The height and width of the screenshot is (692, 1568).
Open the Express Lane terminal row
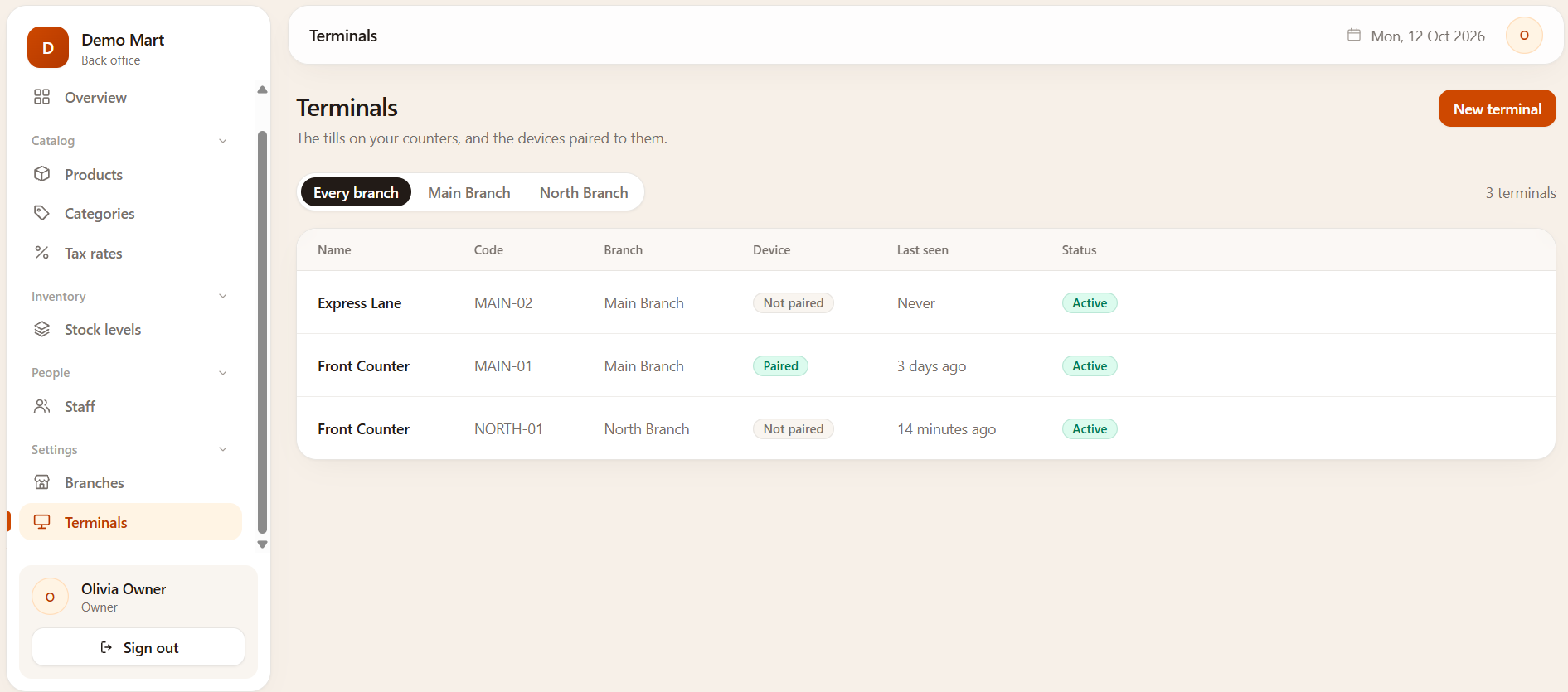[925, 302]
